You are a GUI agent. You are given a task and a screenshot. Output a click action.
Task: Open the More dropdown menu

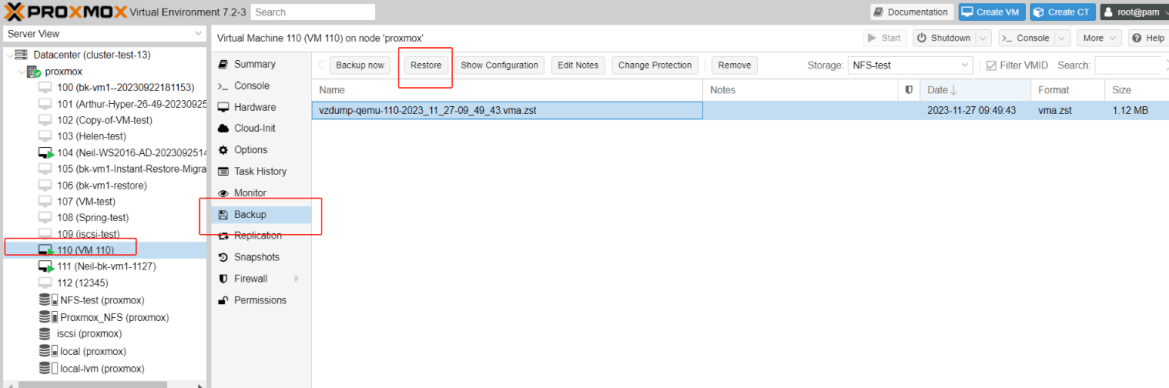tap(1099, 38)
